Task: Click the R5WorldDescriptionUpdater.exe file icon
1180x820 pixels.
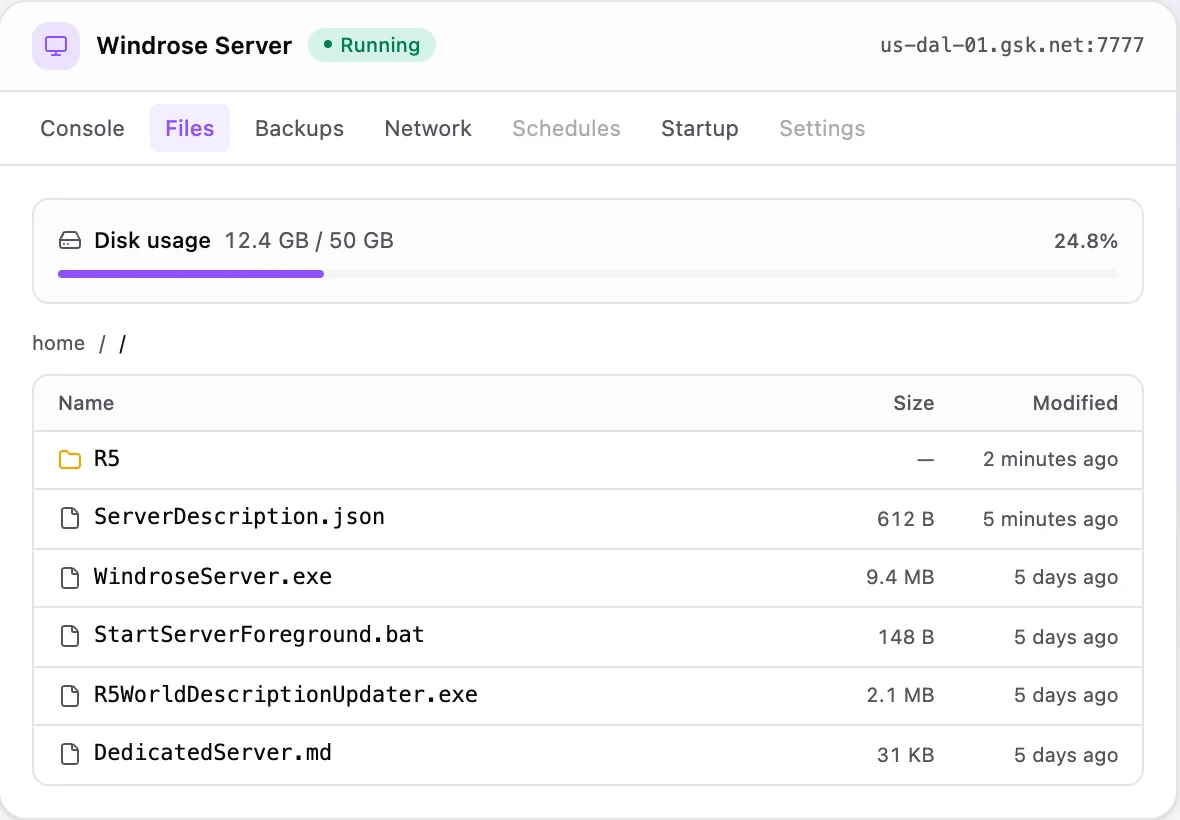Action: point(70,695)
